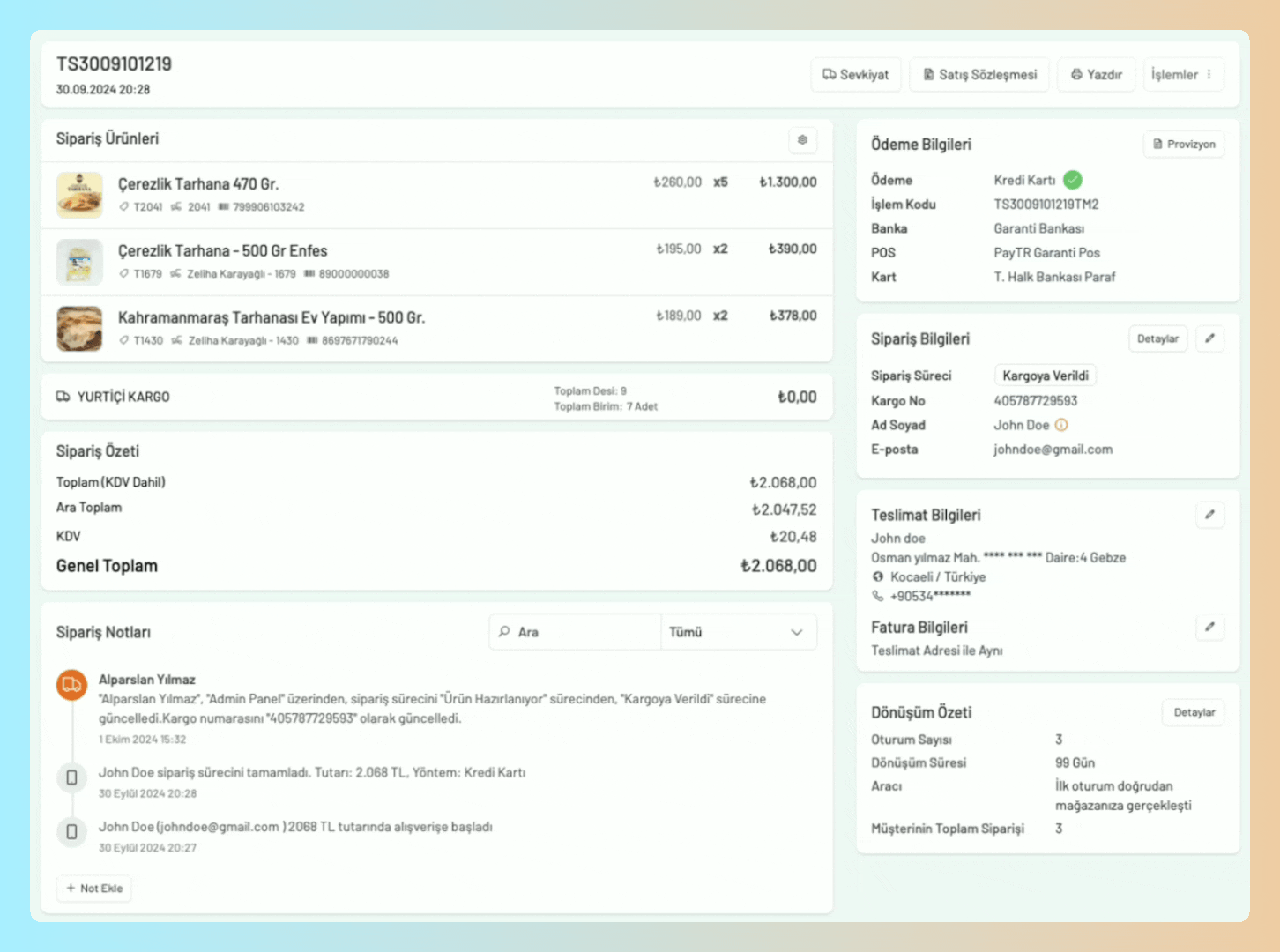The height and width of the screenshot is (952, 1280).
Task: Click the printer icon on Yazdır button
Action: [x=1075, y=74]
